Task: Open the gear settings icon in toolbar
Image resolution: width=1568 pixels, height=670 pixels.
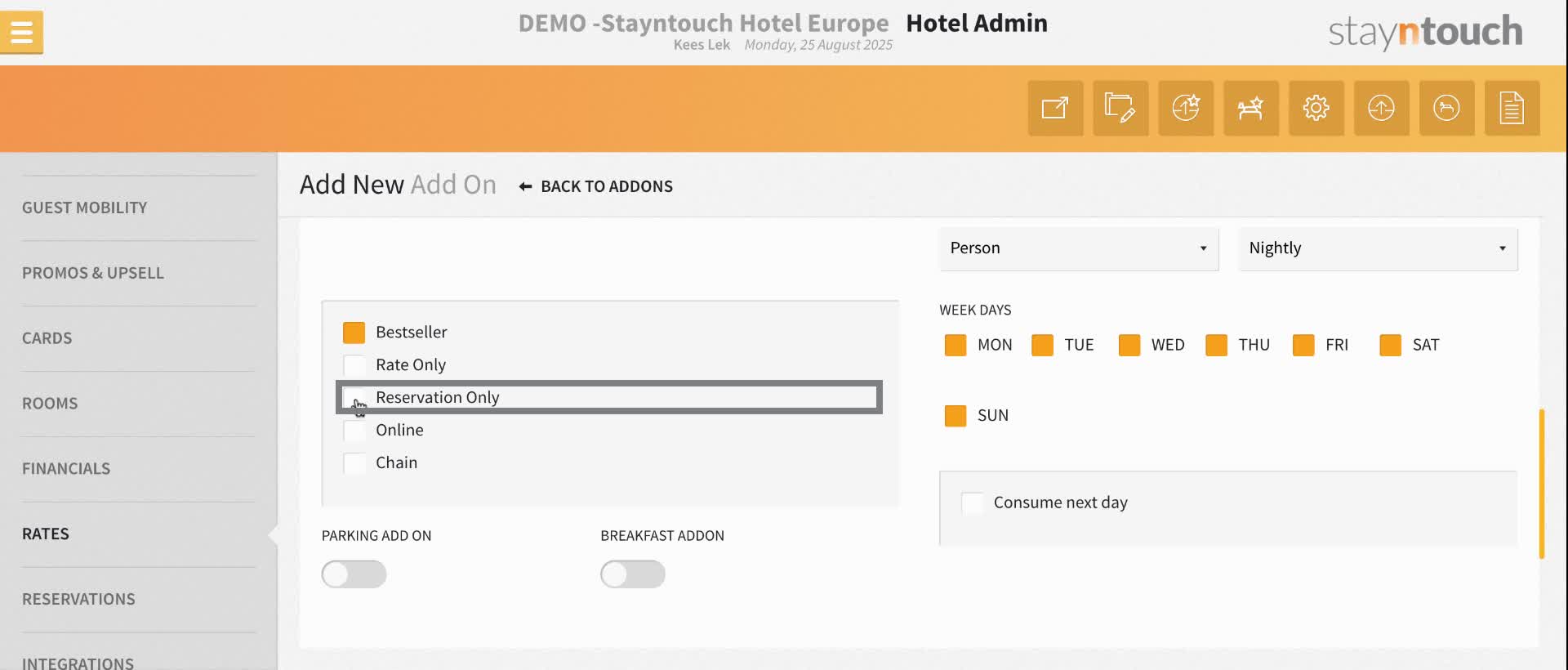Action: click(x=1316, y=108)
